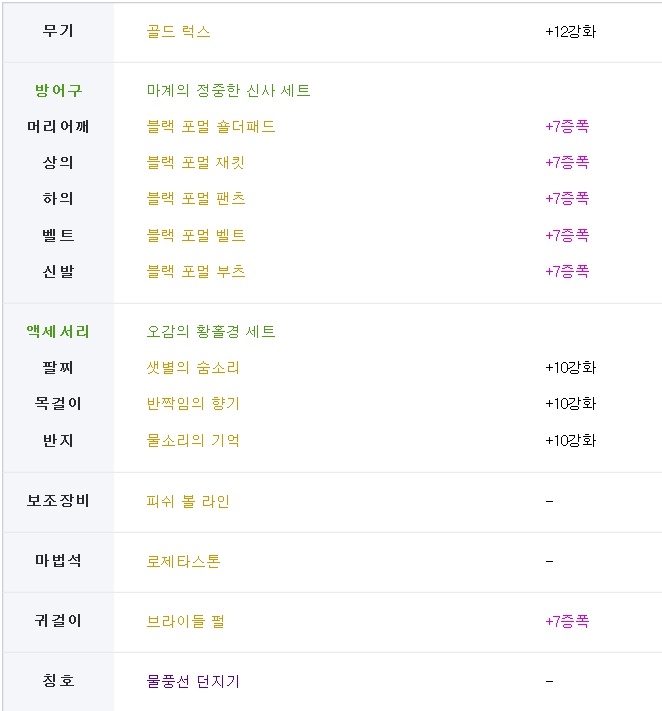Open the 로제타스톤 magic stone link

pyautogui.click(x=183, y=561)
